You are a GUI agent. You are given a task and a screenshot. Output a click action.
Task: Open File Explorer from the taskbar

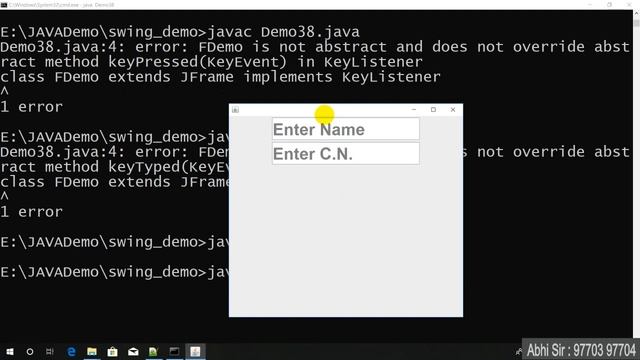click(92, 351)
